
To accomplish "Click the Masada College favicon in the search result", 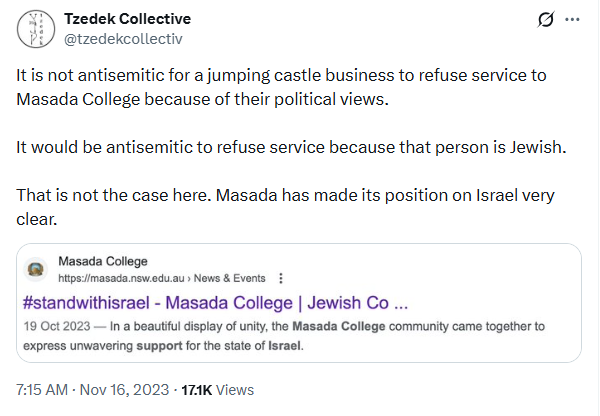I will (x=36, y=269).
